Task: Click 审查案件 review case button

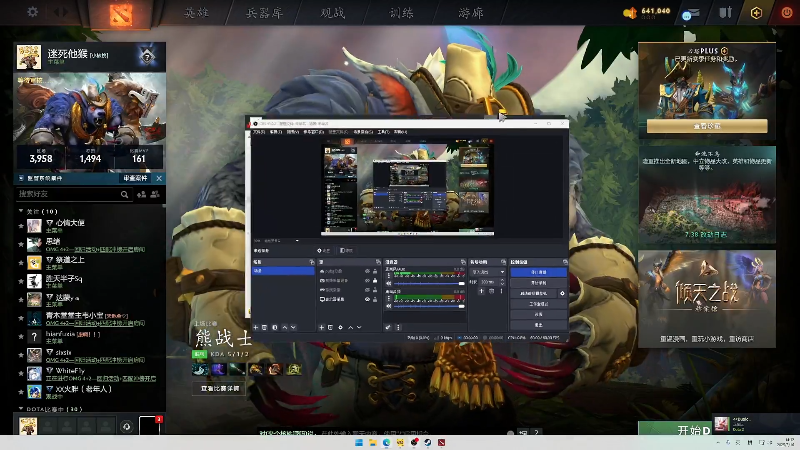Action: click(x=135, y=178)
